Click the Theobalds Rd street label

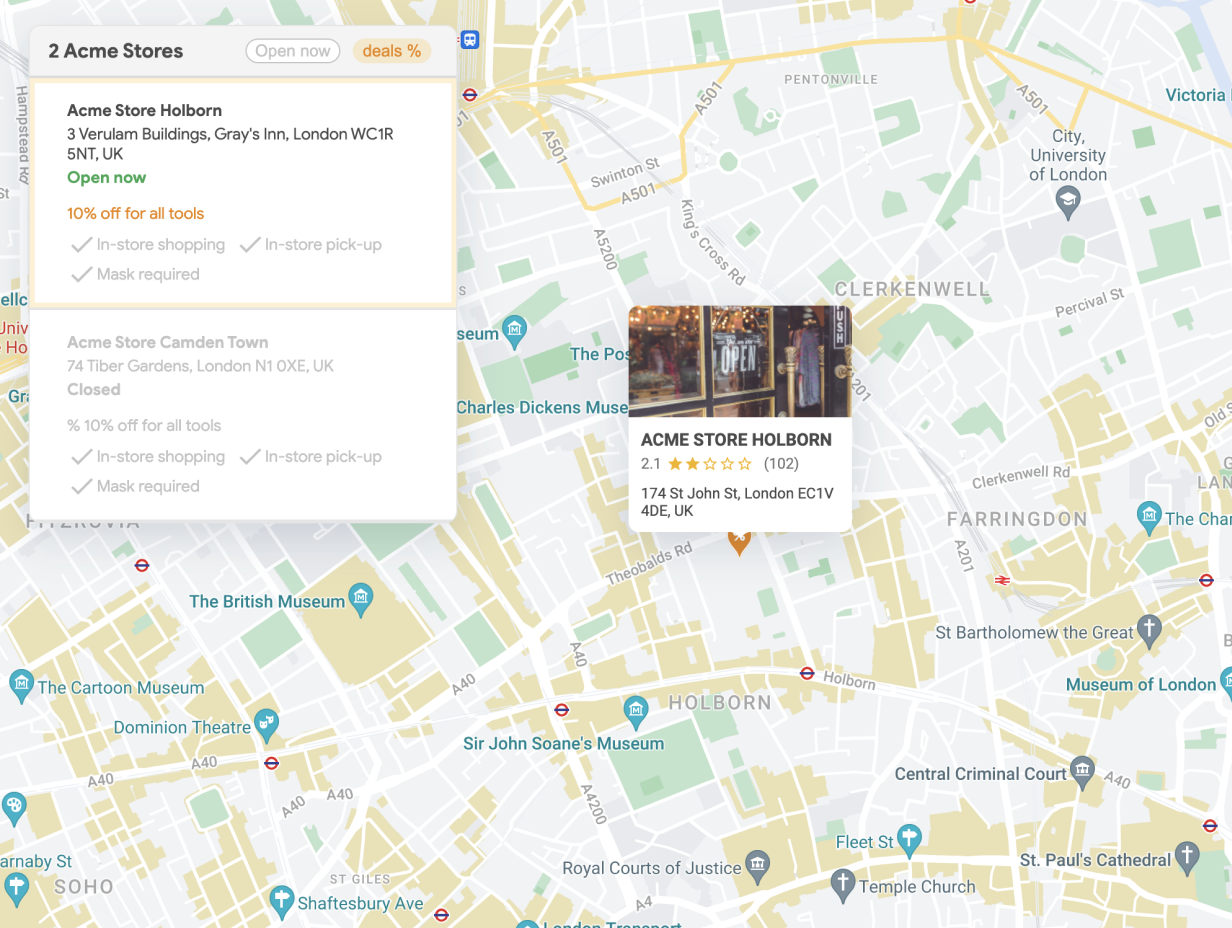click(x=649, y=565)
